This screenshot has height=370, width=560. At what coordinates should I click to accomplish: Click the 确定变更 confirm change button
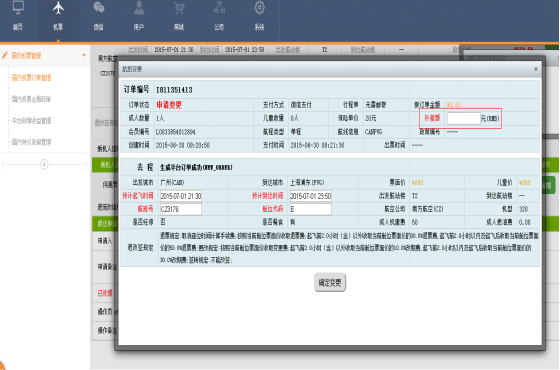pyautogui.click(x=330, y=282)
